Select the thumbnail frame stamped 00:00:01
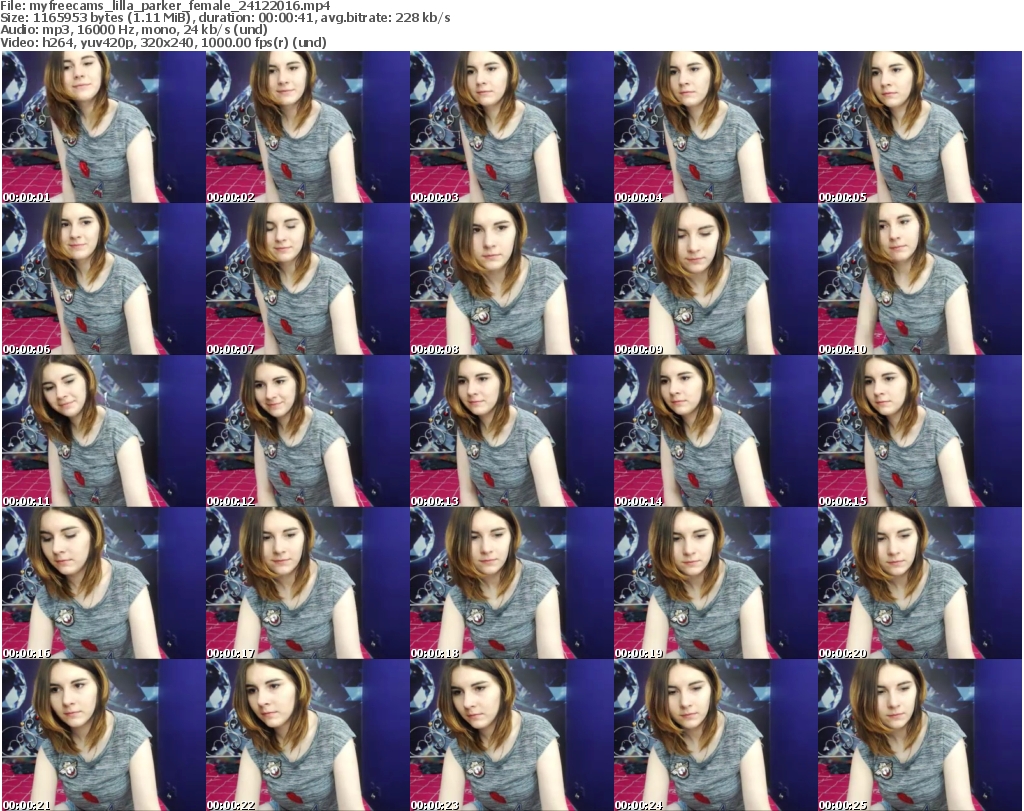Screen dimensions: 1024x811 tap(103, 127)
